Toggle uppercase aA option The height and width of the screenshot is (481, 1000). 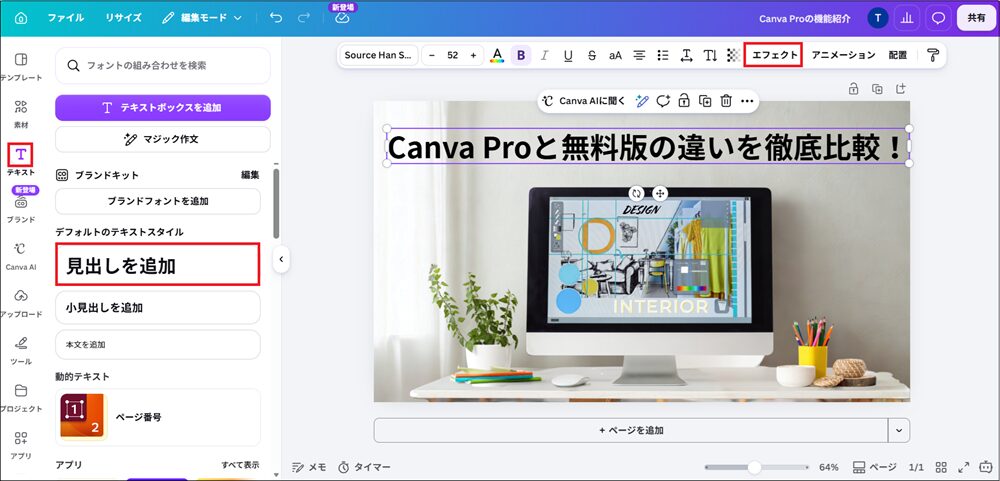[615, 56]
